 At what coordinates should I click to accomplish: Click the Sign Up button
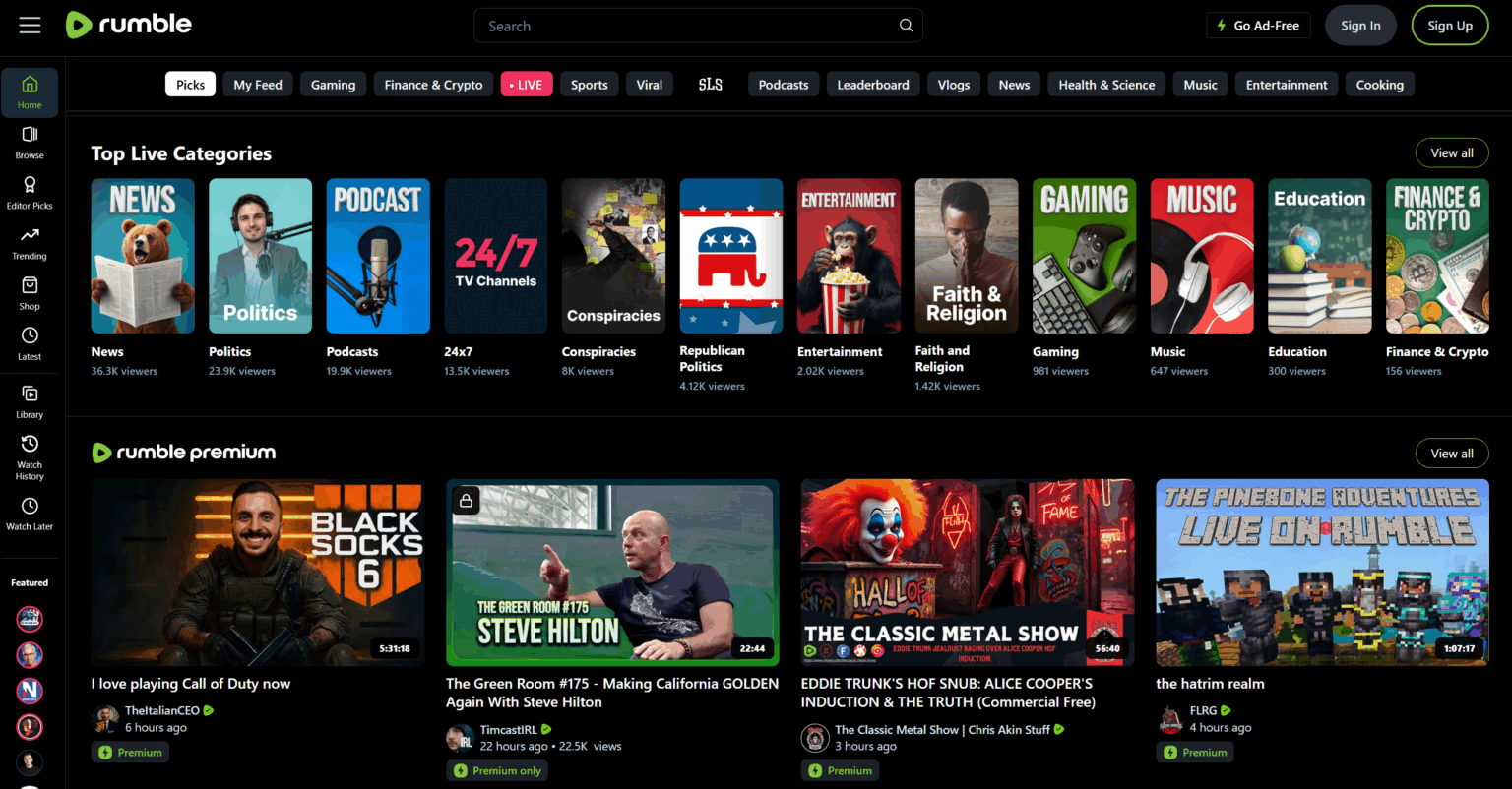click(x=1450, y=25)
